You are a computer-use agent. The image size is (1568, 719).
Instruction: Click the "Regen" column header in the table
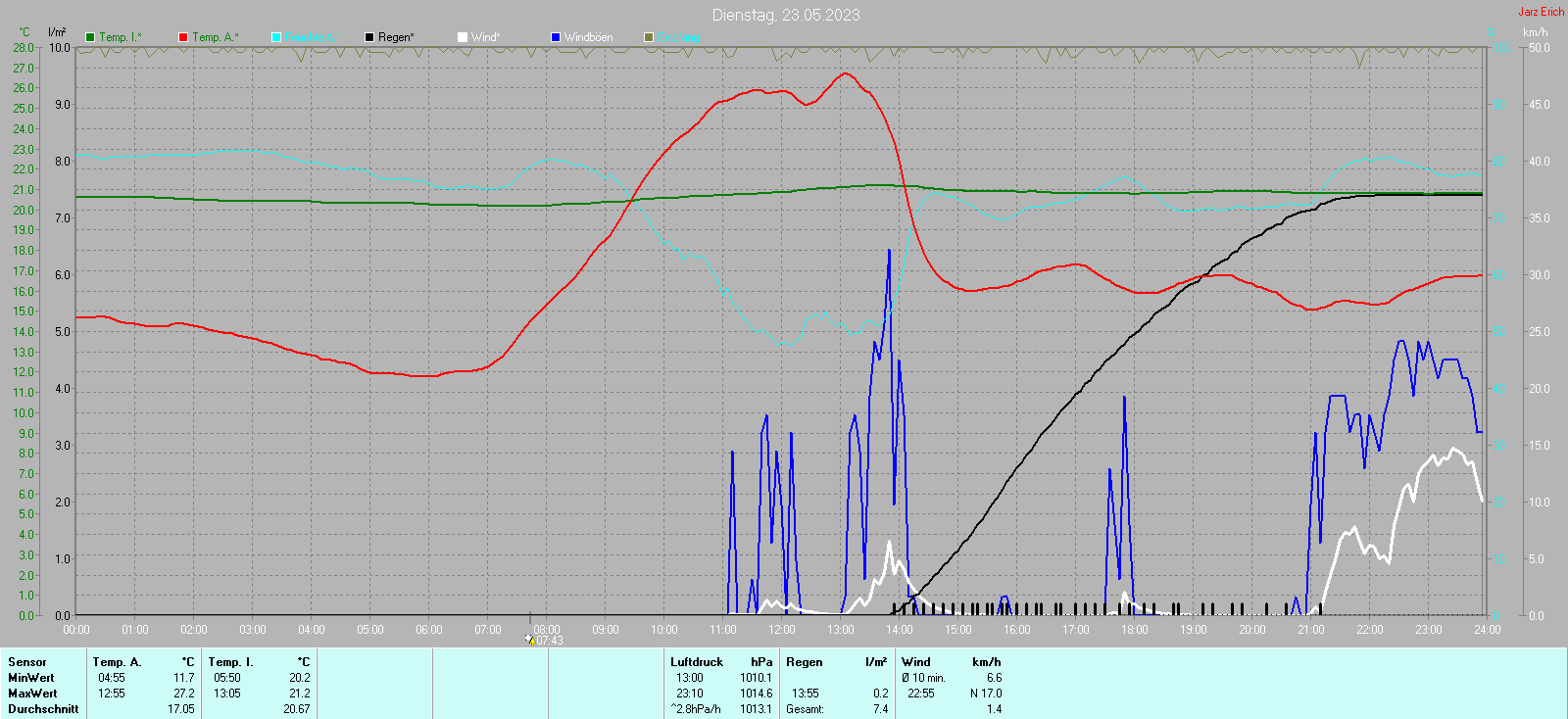[x=805, y=662]
